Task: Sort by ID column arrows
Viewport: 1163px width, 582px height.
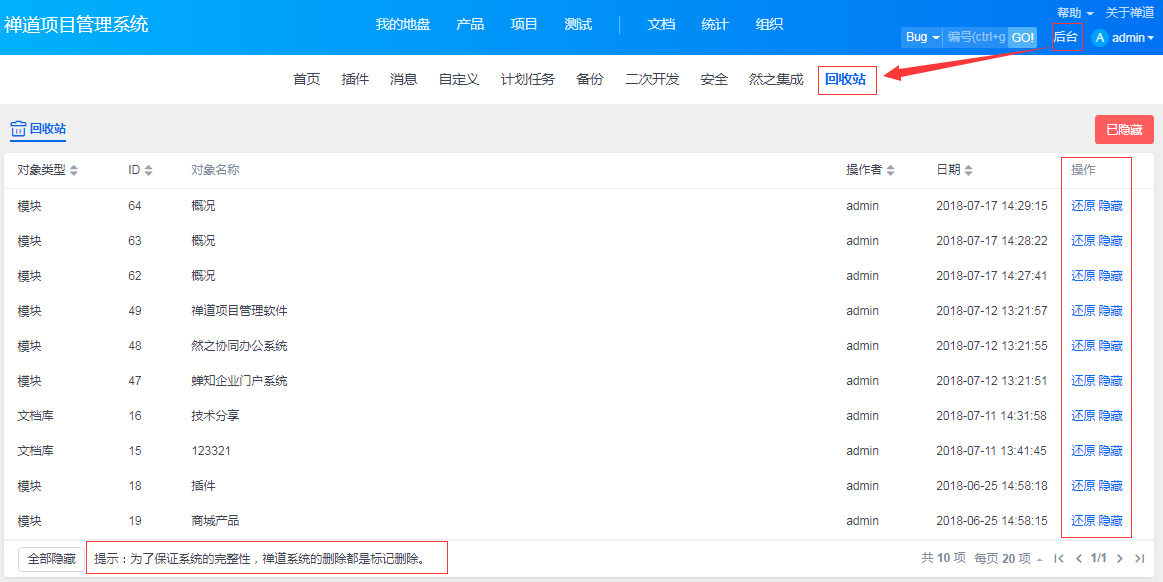Action: [149, 171]
